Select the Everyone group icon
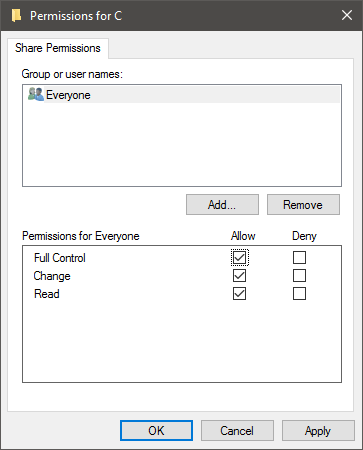The width and height of the screenshot is (363, 450). (x=36, y=94)
